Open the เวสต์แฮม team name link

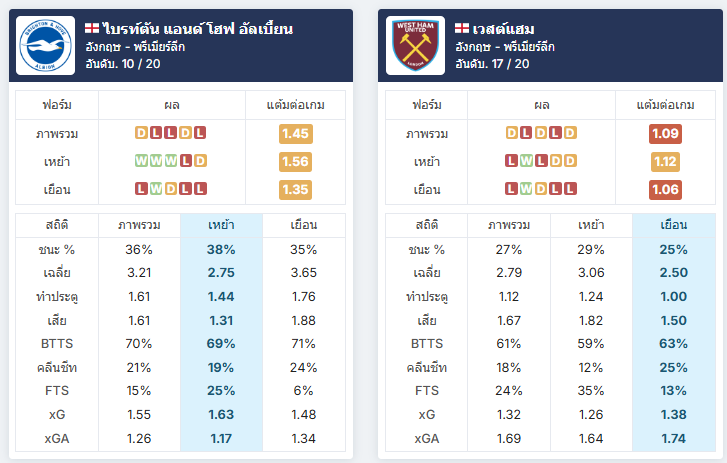tap(503, 29)
